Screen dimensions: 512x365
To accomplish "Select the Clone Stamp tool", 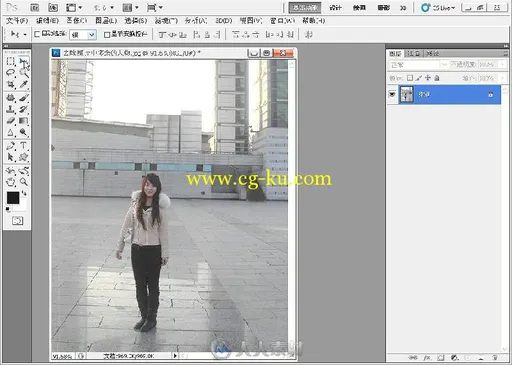I will click(x=11, y=109).
